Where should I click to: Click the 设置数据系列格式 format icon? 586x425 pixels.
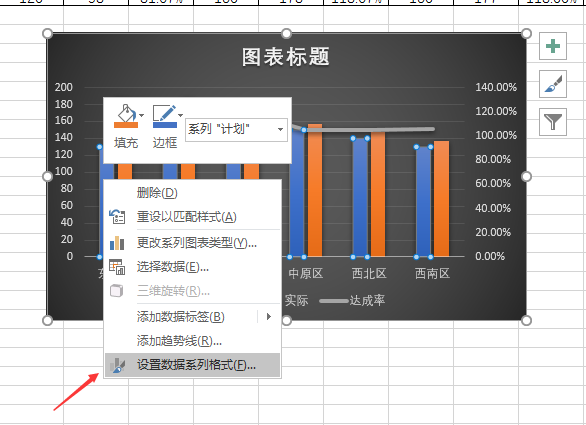(117, 365)
